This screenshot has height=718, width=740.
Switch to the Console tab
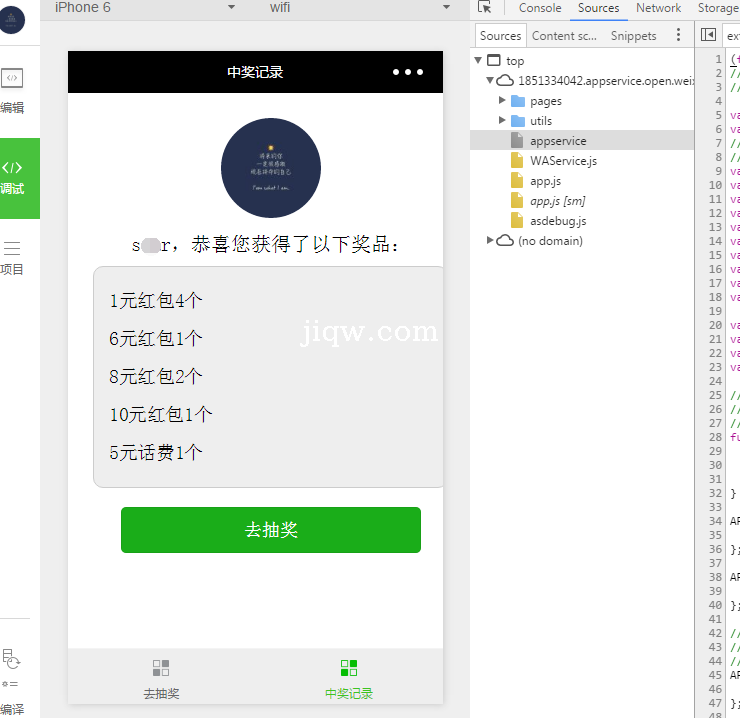pyautogui.click(x=540, y=8)
